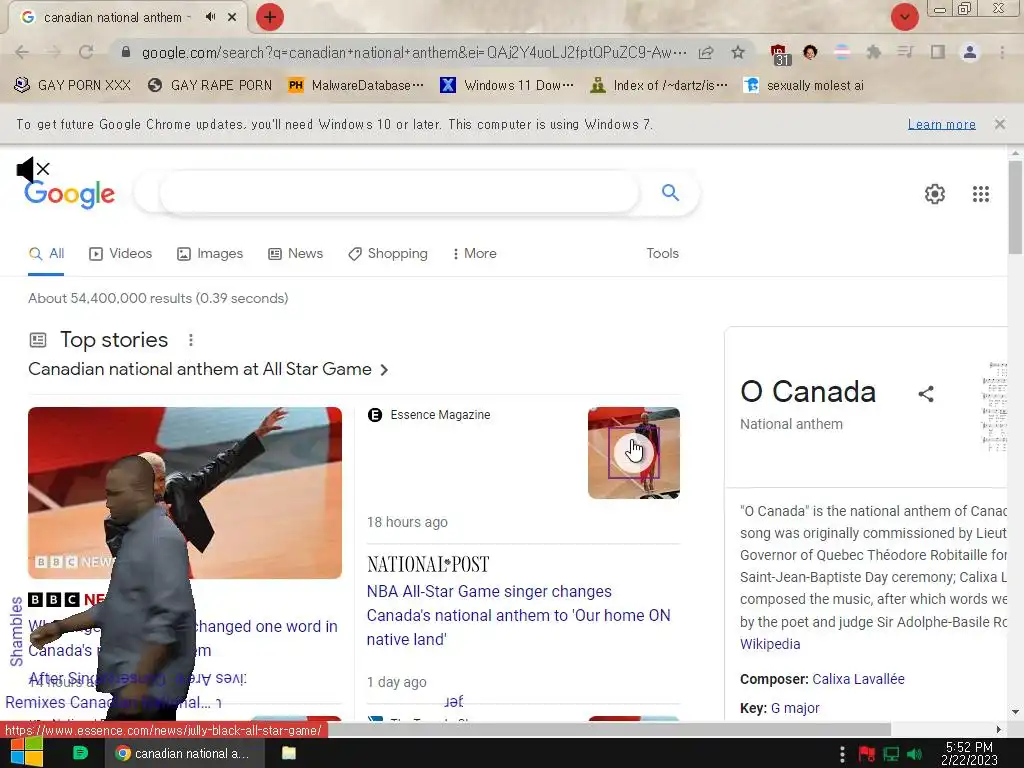Viewport: 1024px width, 768px height.
Task: Show hidden system tray icons
Action: (x=842, y=754)
